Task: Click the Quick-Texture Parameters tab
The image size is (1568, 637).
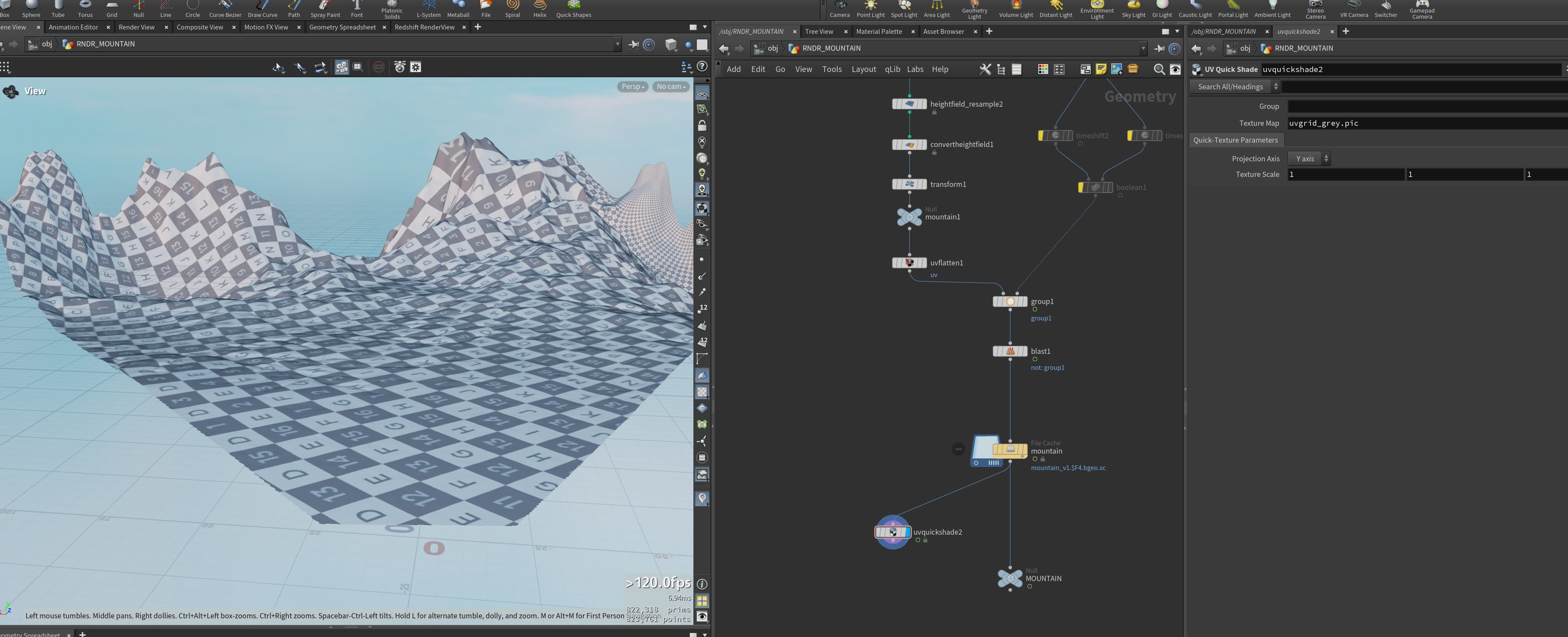Action: (1236, 140)
